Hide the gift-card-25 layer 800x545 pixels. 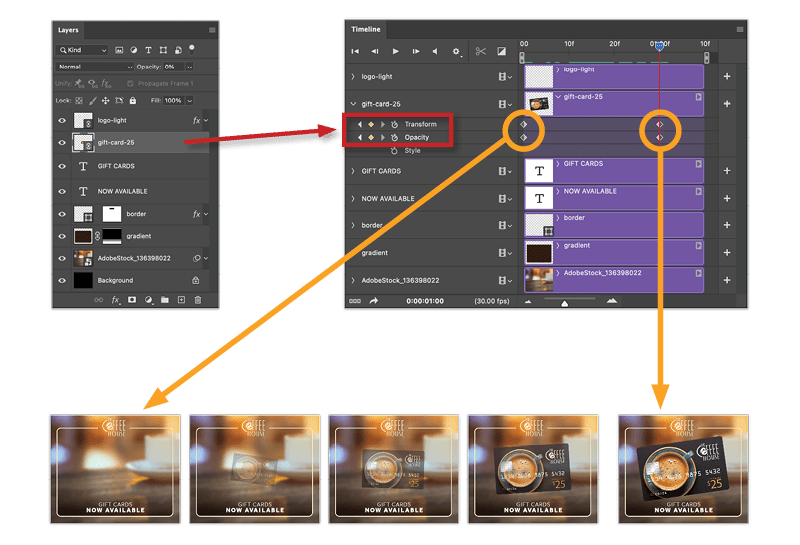tap(62, 143)
